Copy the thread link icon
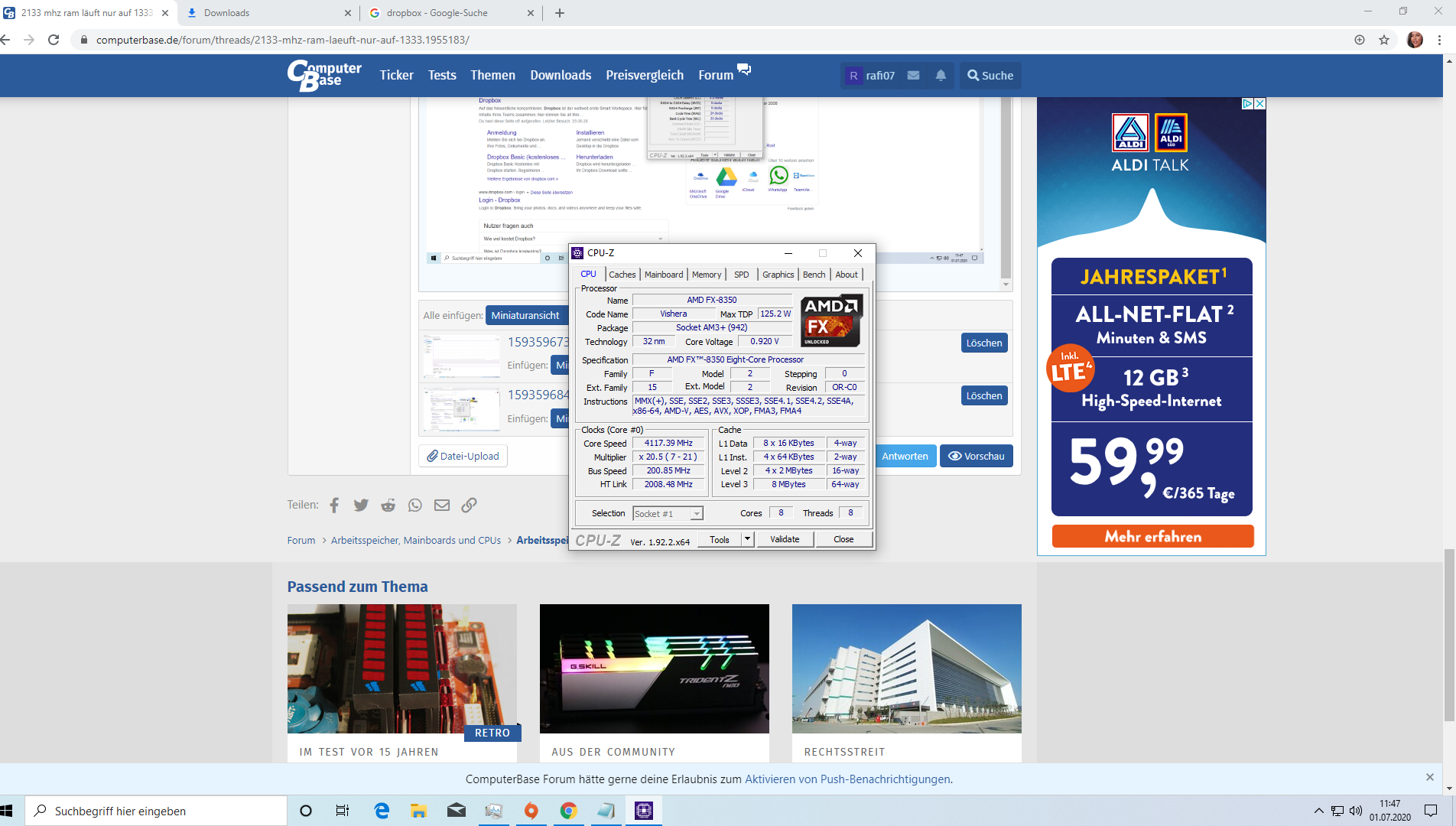Screen dimensions: 1456x826 pyautogui.click(x=469, y=505)
